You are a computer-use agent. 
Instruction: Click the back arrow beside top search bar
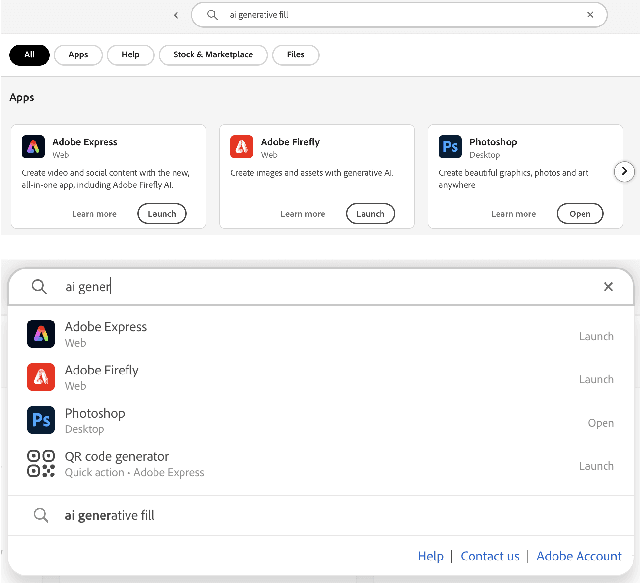tap(176, 15)
